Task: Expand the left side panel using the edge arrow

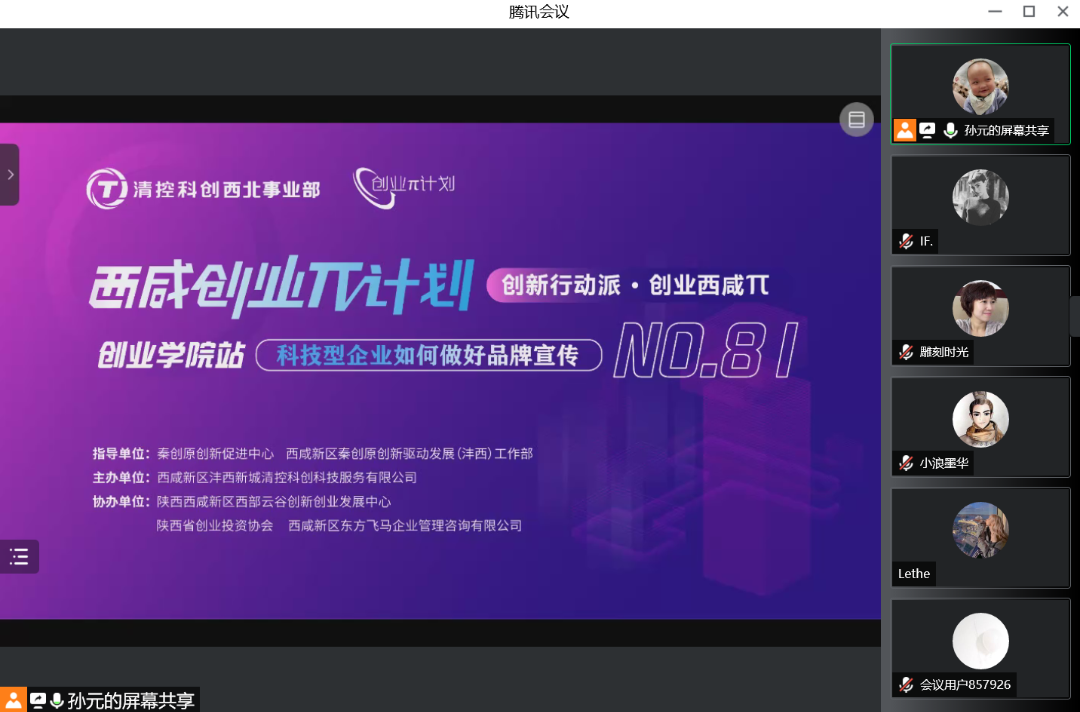Action: point(10,173)
